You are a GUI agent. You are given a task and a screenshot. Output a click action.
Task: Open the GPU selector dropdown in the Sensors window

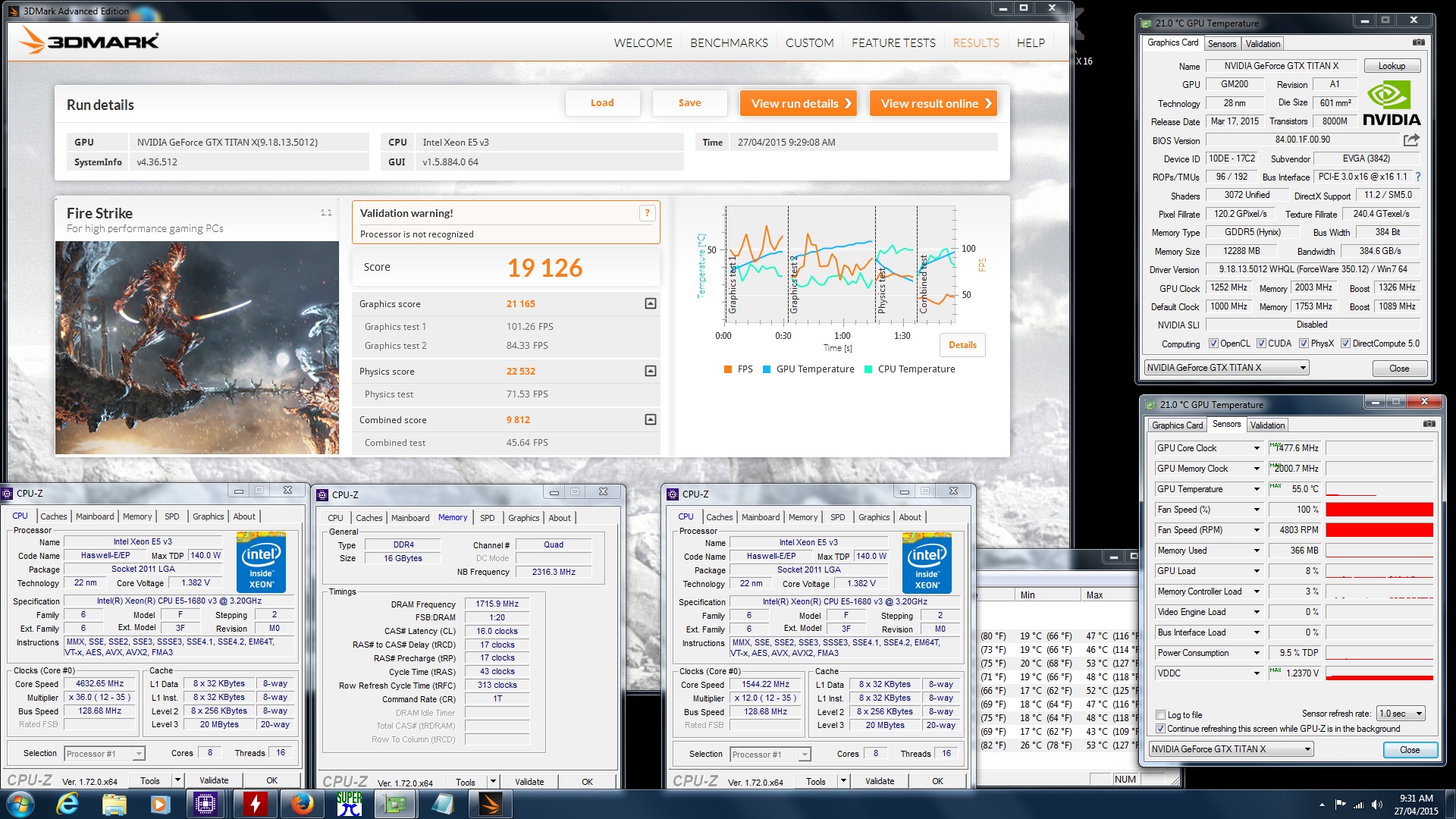click(1231, 749)
